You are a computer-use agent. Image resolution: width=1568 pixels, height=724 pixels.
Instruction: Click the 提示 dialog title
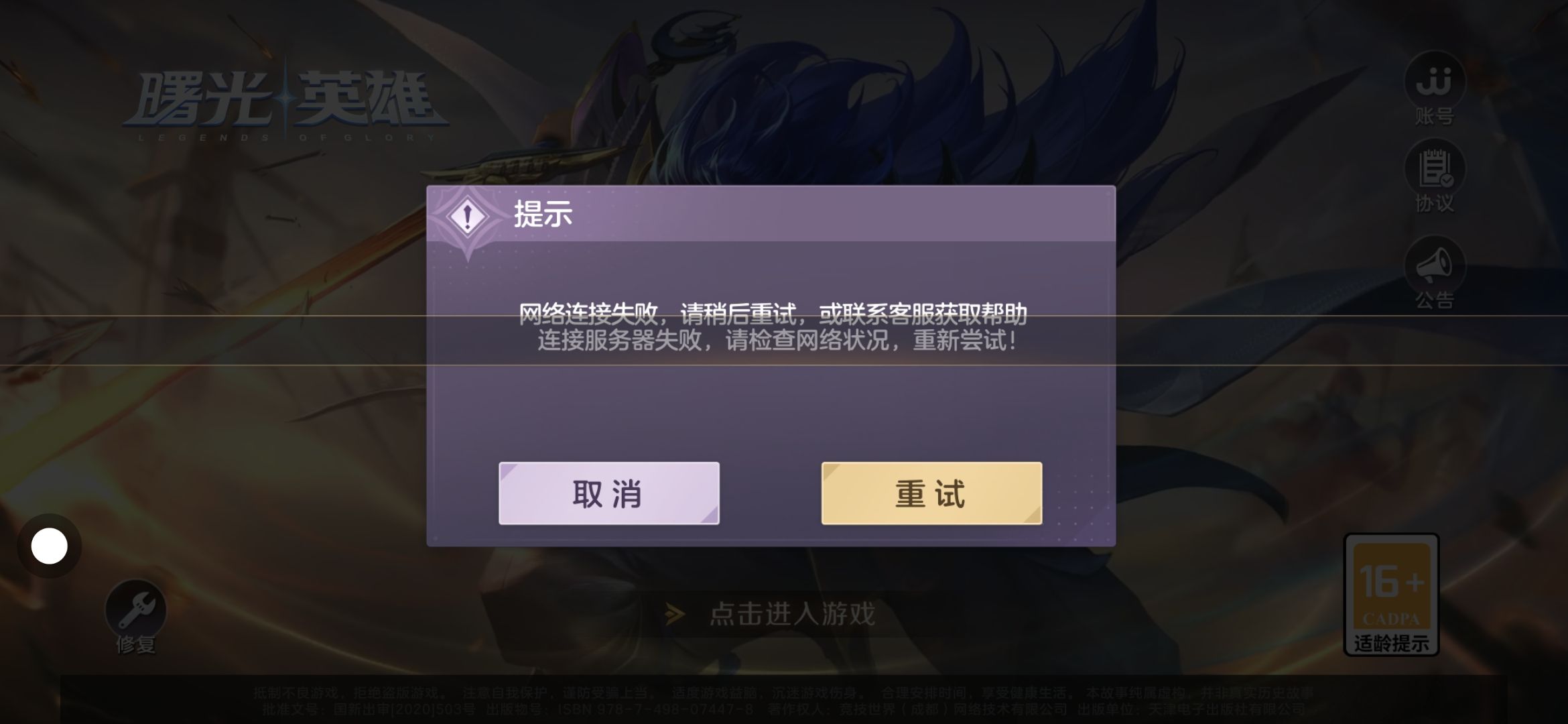[543, 215]
